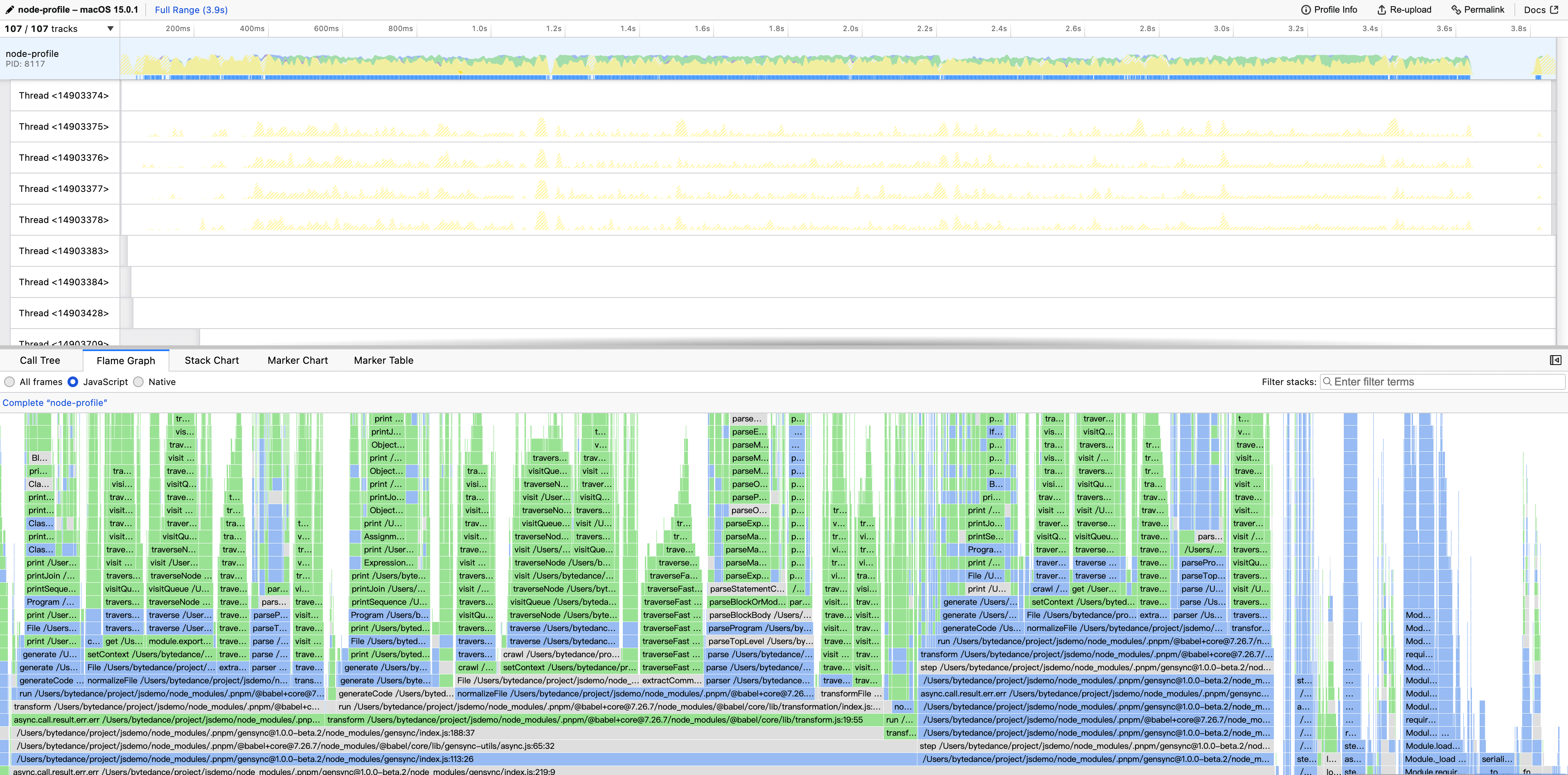Click the parseStatementC... flame graph frame
The width and height of the screenshot is (1568, 775).
coord(747,589)
